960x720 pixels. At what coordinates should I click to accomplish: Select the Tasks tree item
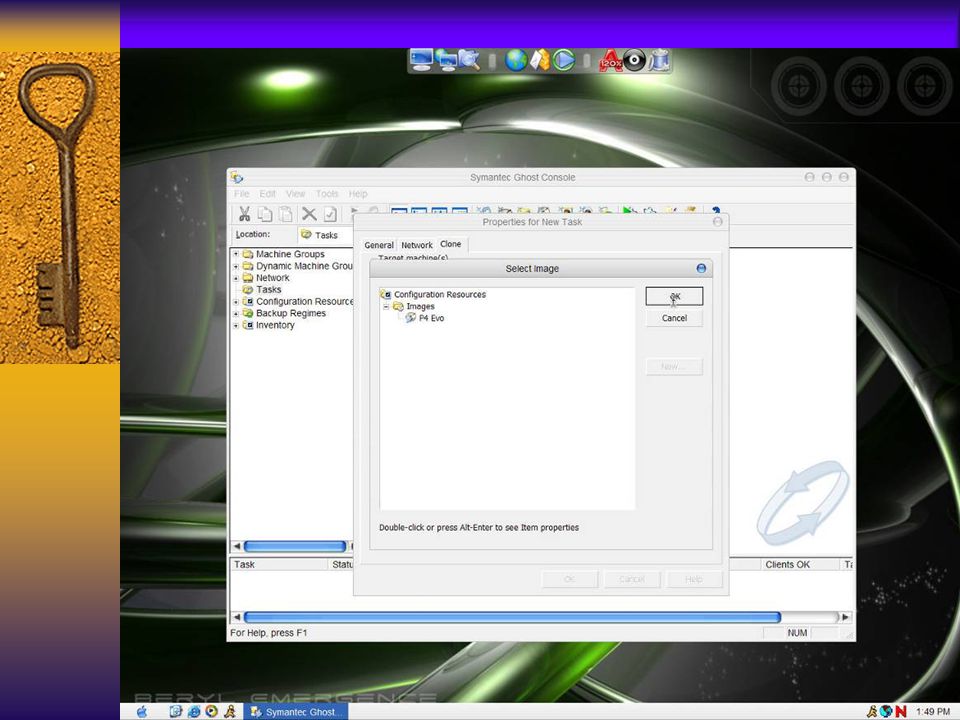tap(268, 290)
